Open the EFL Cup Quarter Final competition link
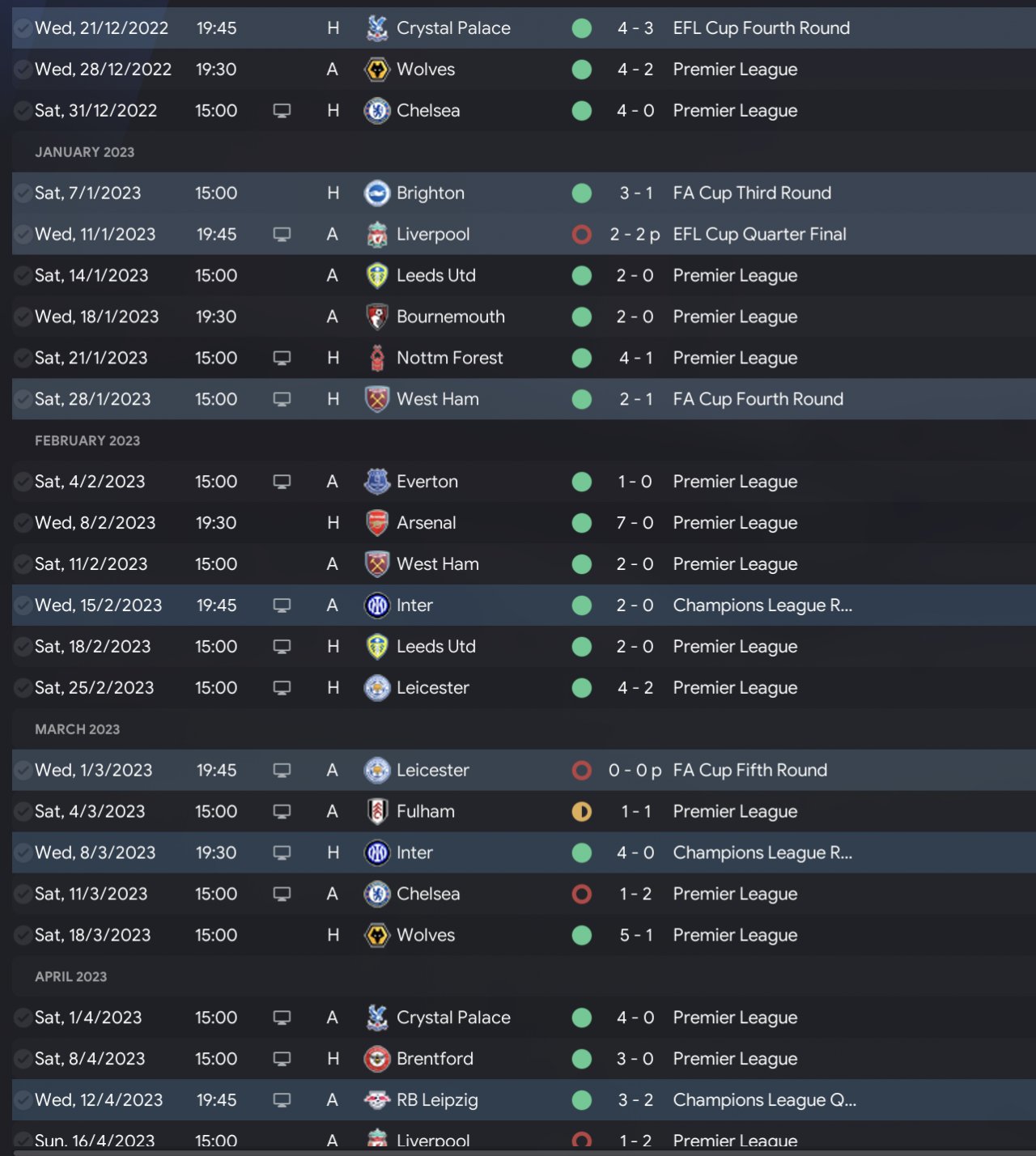This screenshot has width=1036, height=1156. (759, 235)
